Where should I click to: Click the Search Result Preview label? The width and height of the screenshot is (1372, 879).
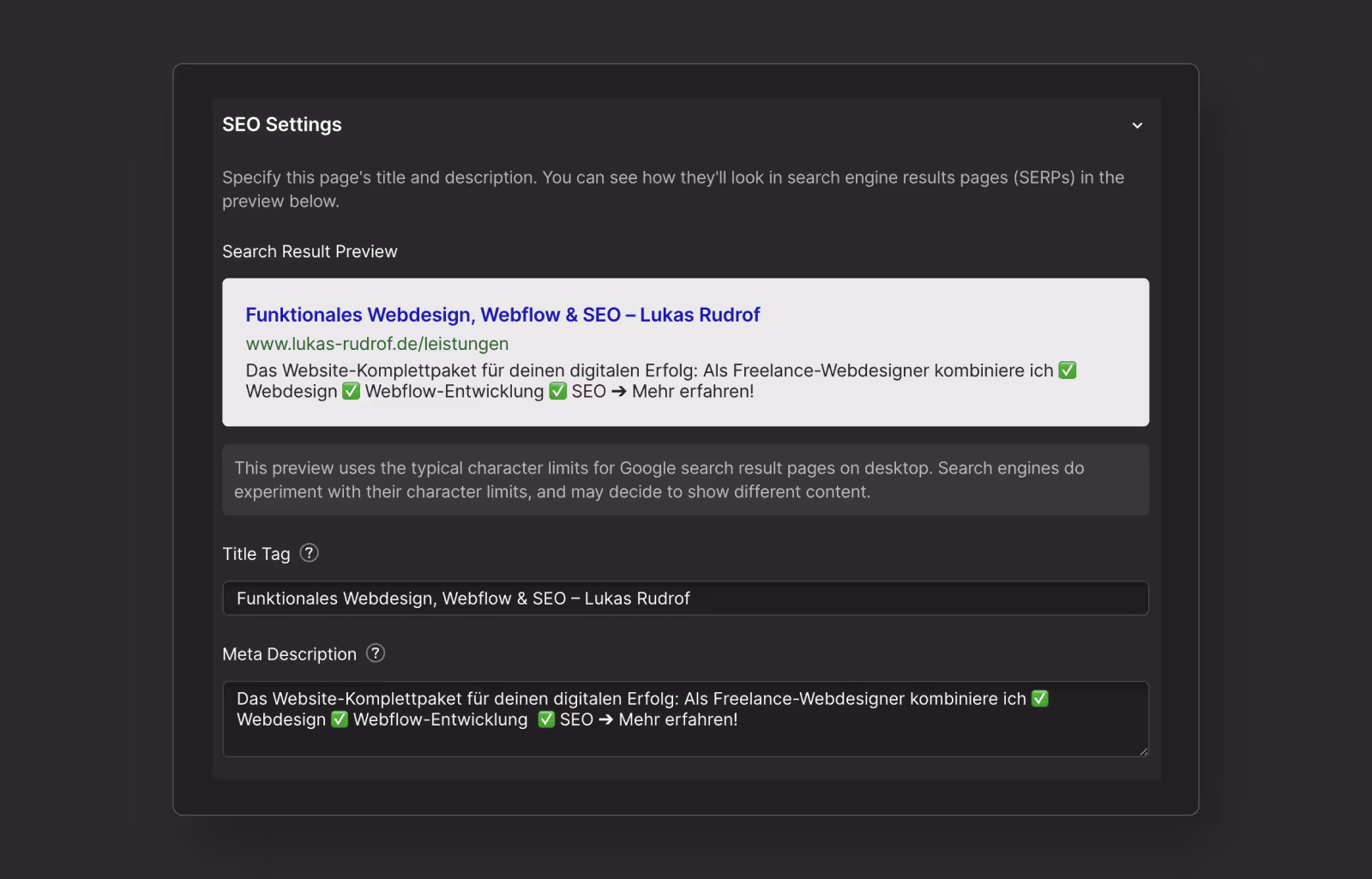310,251
